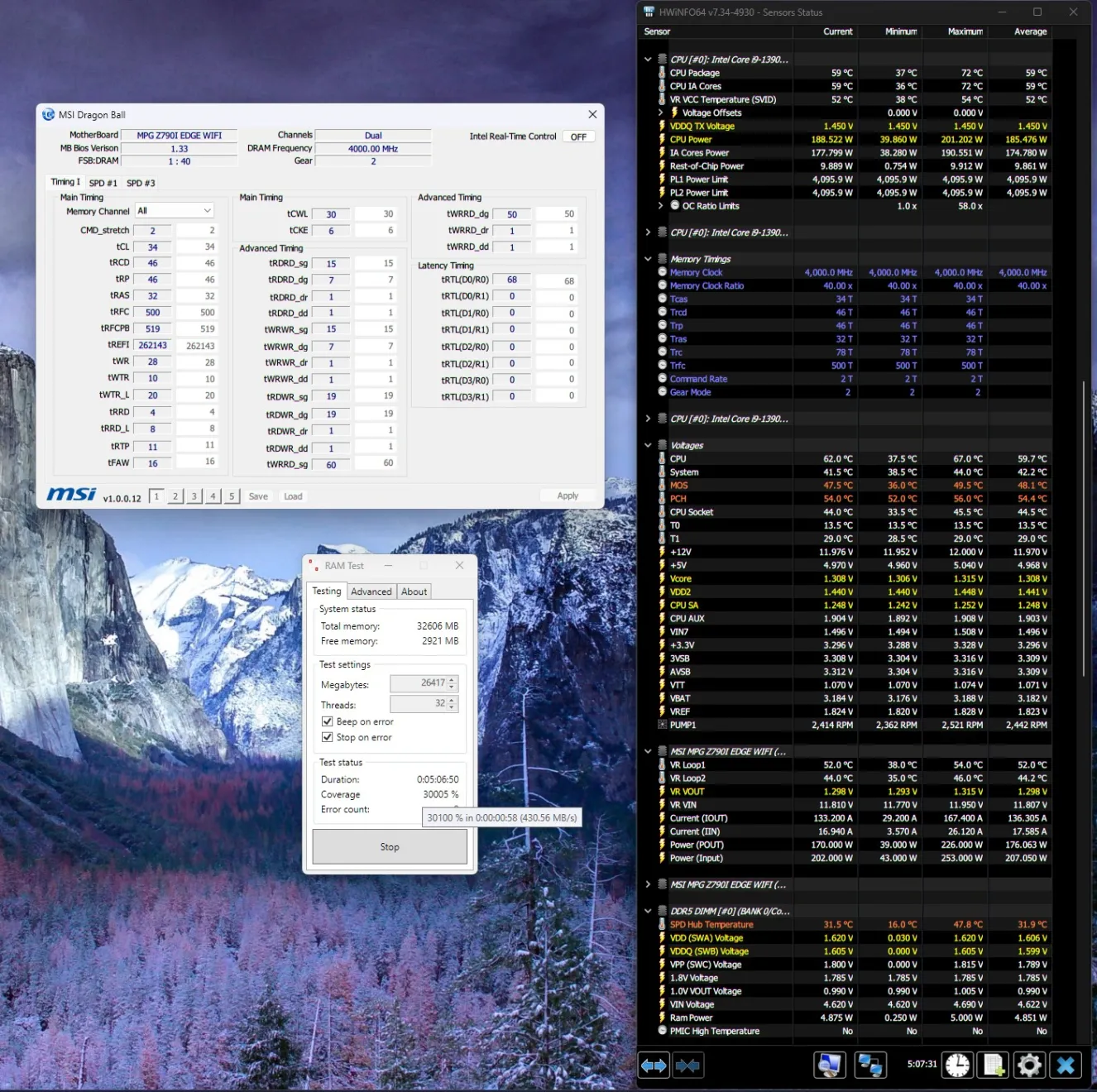Switch to the SPD #1 tab
Viewport: 1097px width, 1092px height.
pyautogui.click(x=103, y=183)
